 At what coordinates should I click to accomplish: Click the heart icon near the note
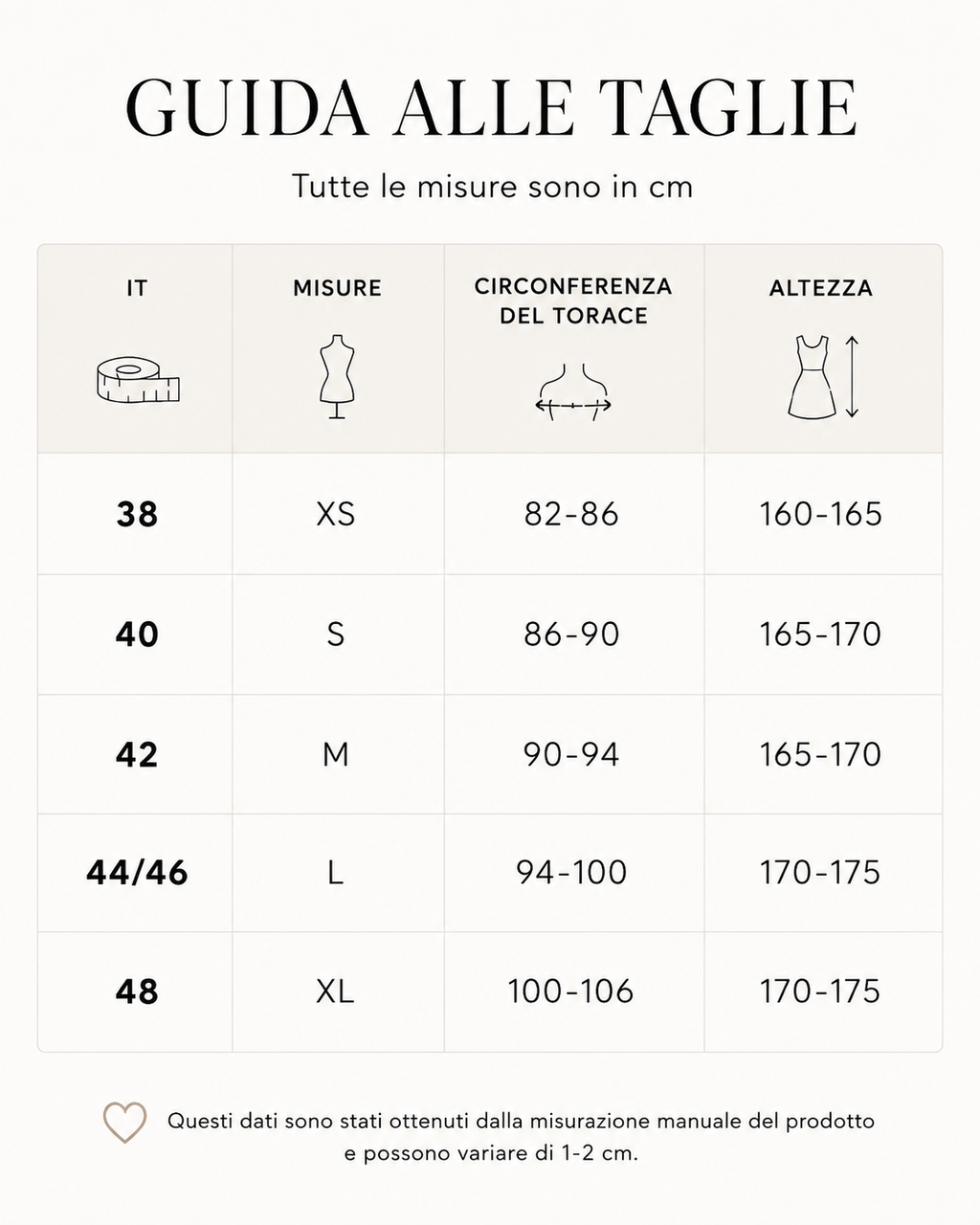point(124,1123)
